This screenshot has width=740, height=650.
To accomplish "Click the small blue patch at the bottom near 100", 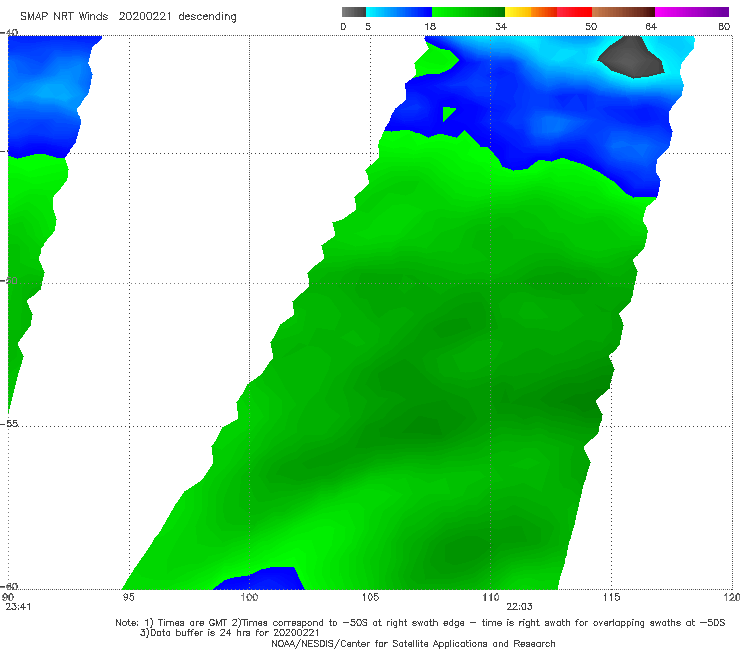I will (261, 579).
